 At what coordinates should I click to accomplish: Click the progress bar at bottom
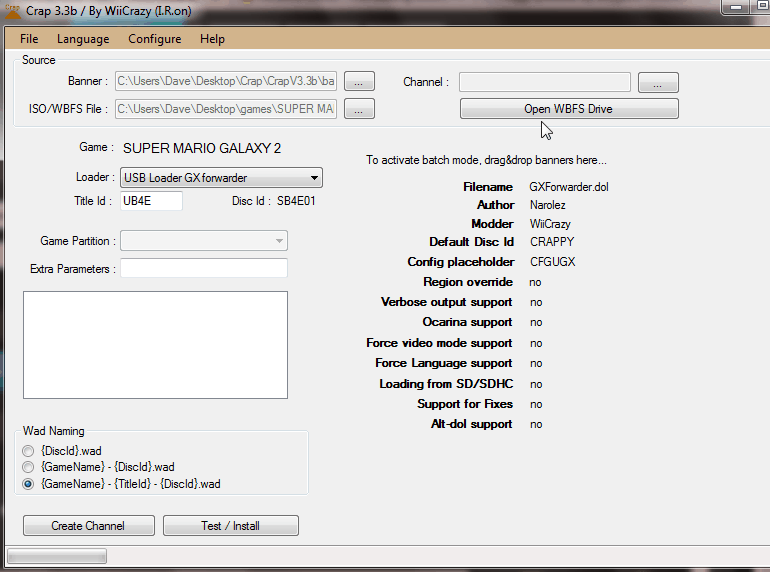click(57, 557)
